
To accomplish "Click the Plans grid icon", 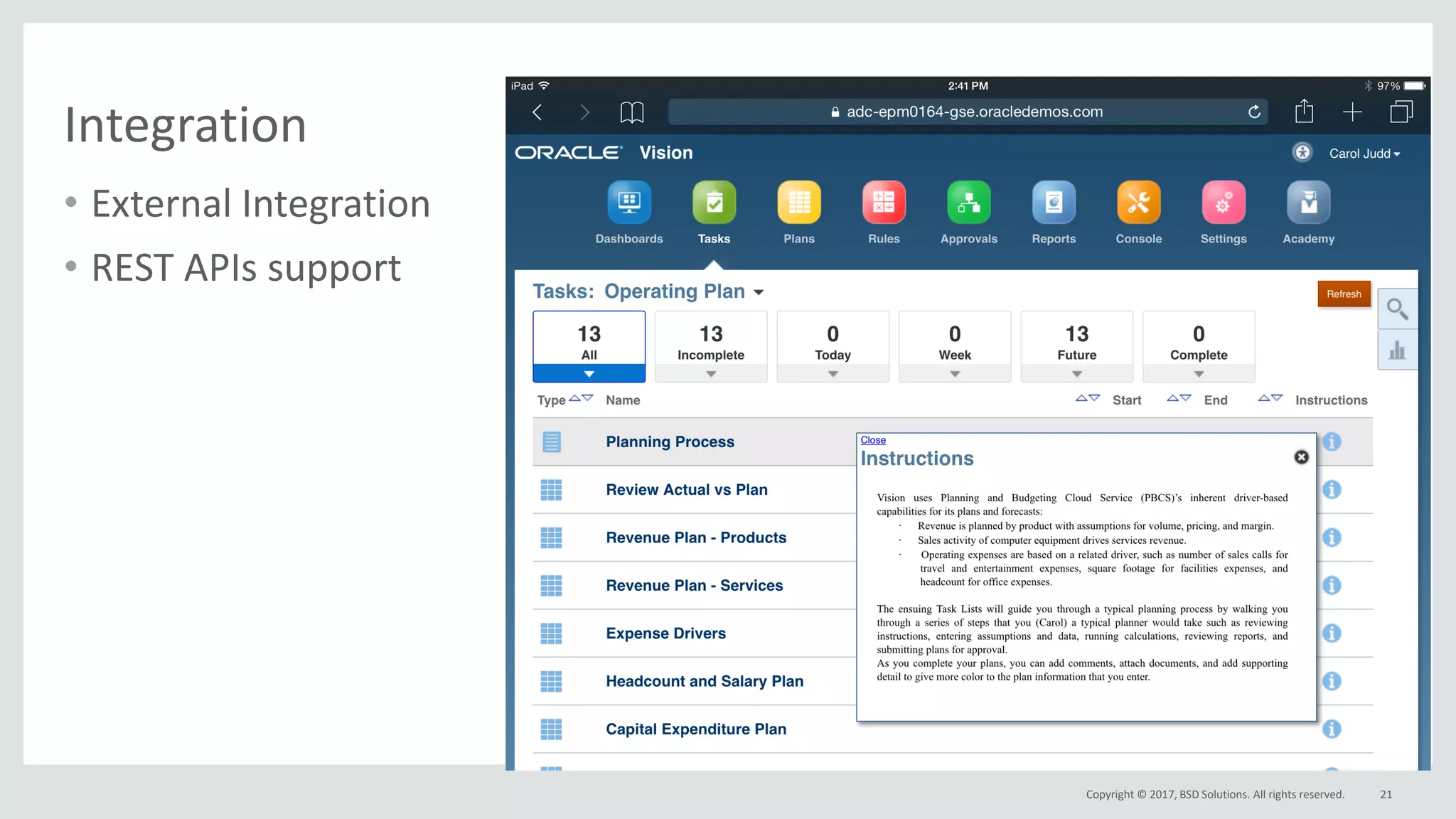I will (798, 203).
